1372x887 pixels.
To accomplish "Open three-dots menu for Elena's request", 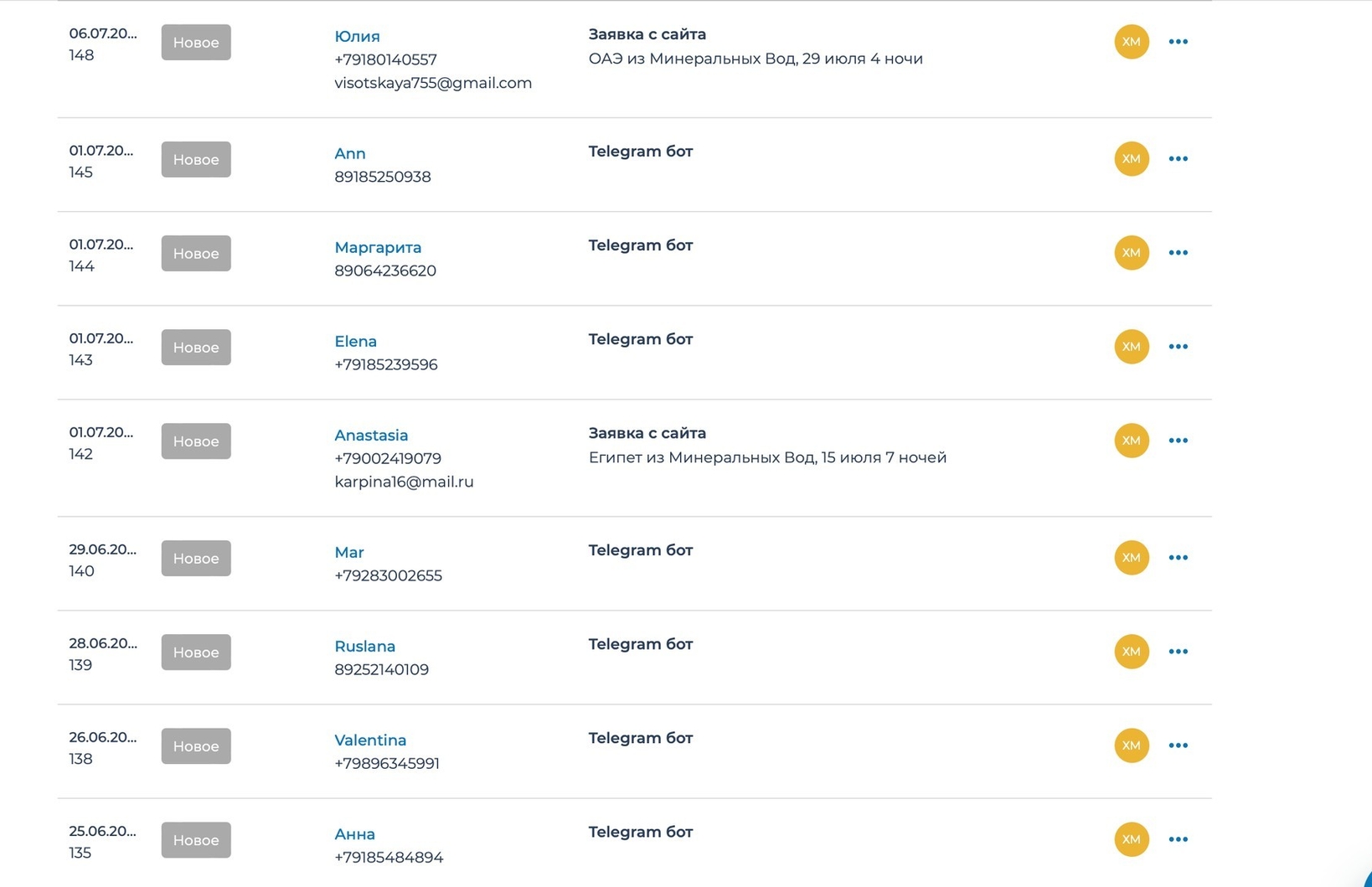I will click(1178, 347).
